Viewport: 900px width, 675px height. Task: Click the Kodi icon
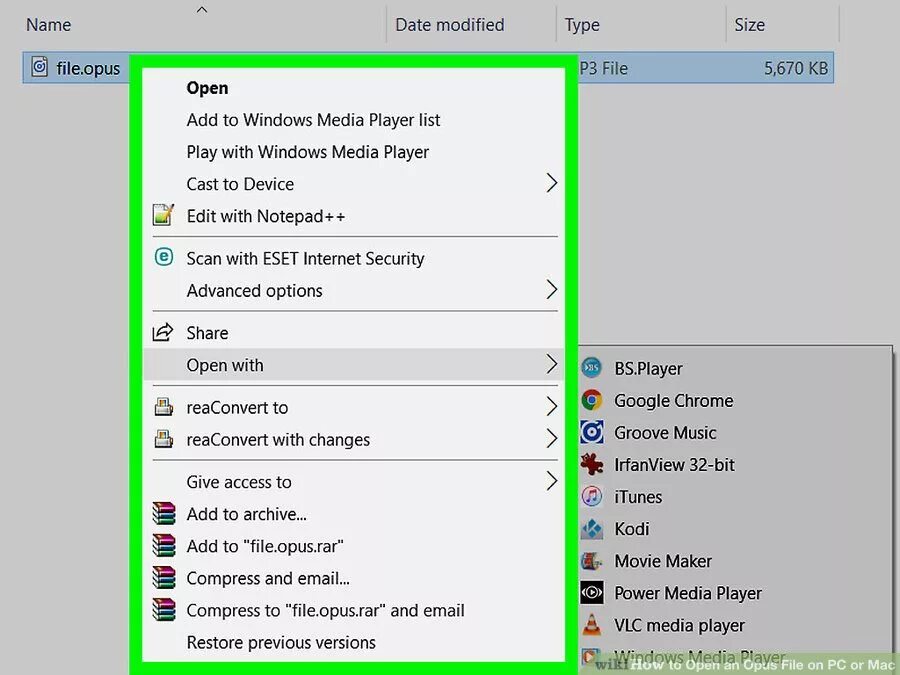[592, 529]
